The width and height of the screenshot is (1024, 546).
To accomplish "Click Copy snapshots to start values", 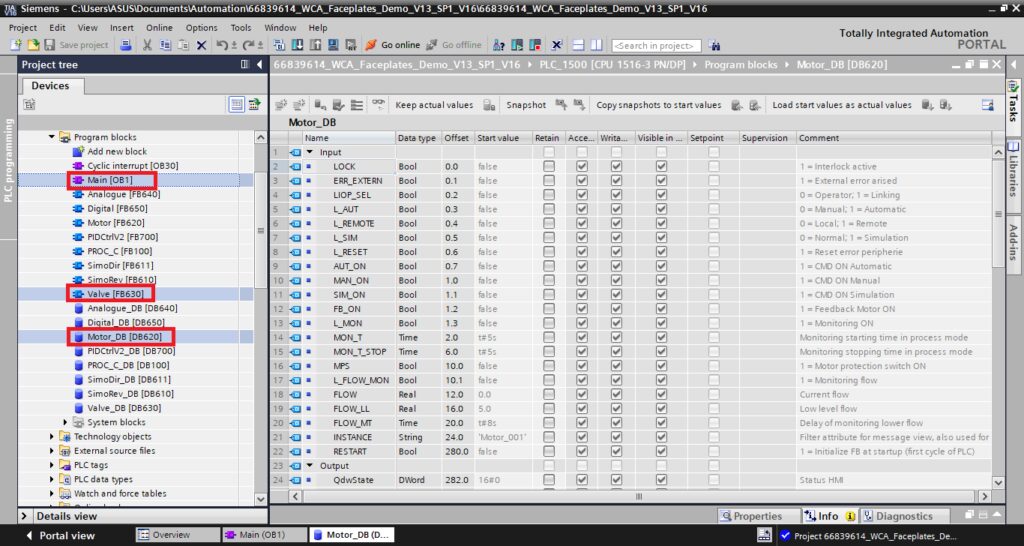I will (658, 104).
